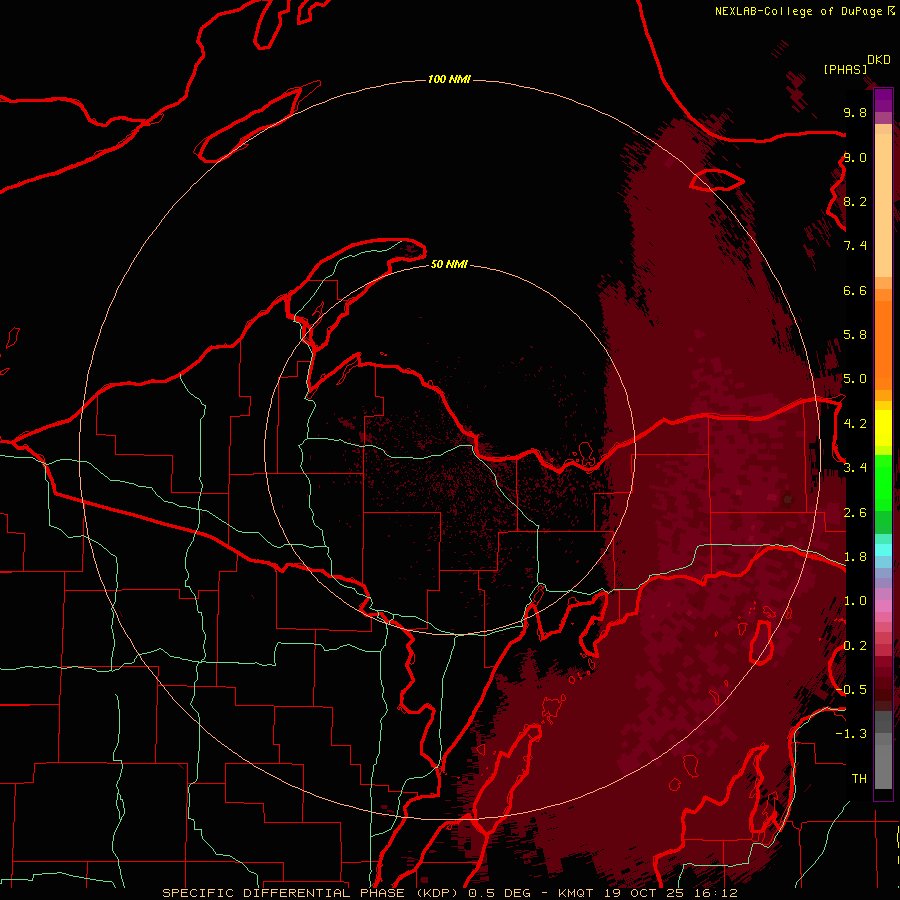Select the 9.0 legend value
Viewport: 900px width, 900px height.
[x=855, y=157]
